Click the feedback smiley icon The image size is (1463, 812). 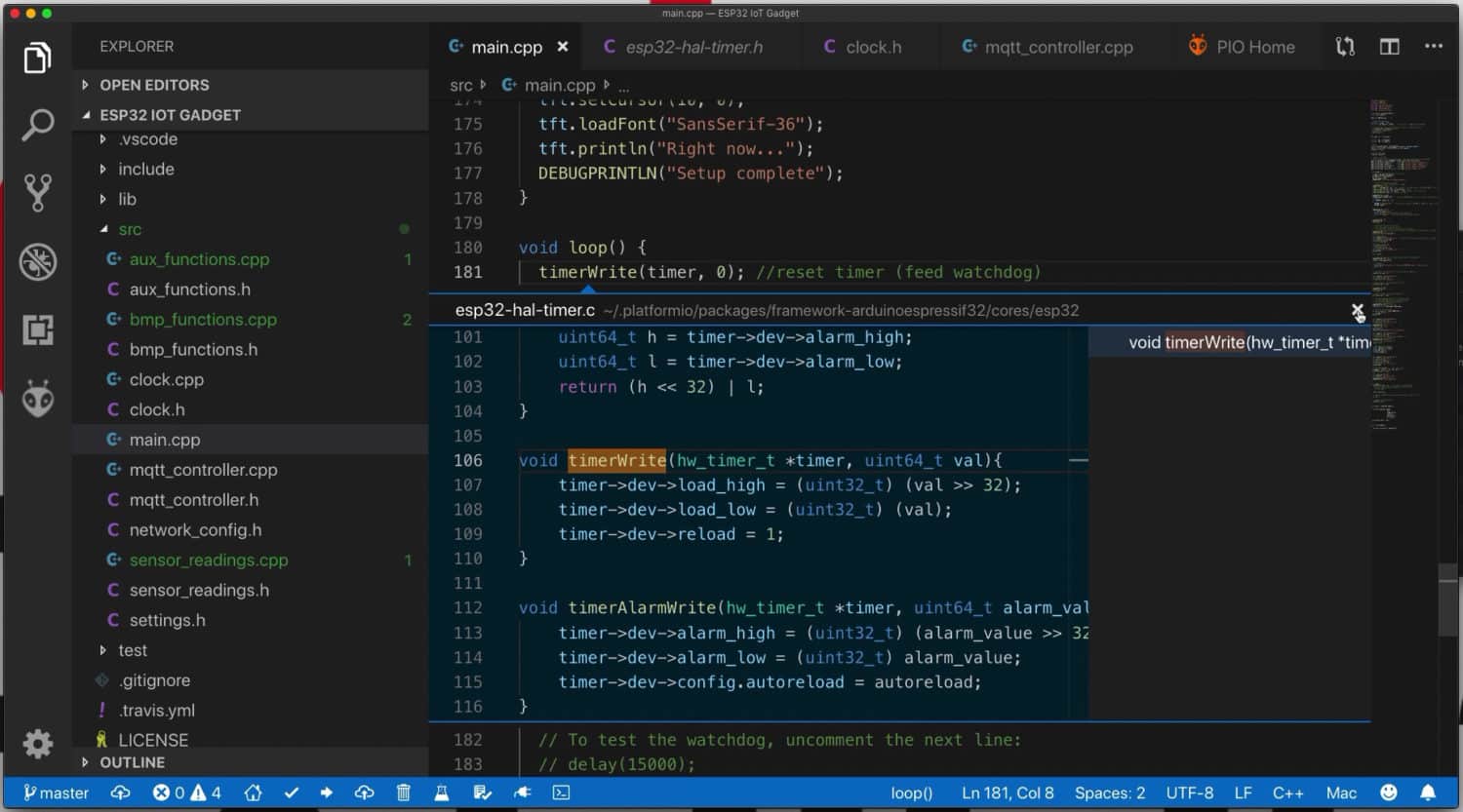point(1389,793)
